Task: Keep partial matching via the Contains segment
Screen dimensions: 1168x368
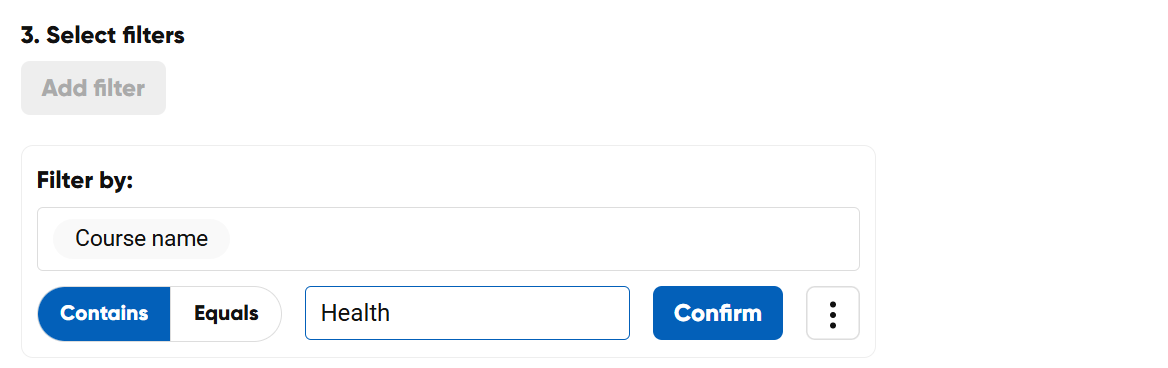Action: 104,314
